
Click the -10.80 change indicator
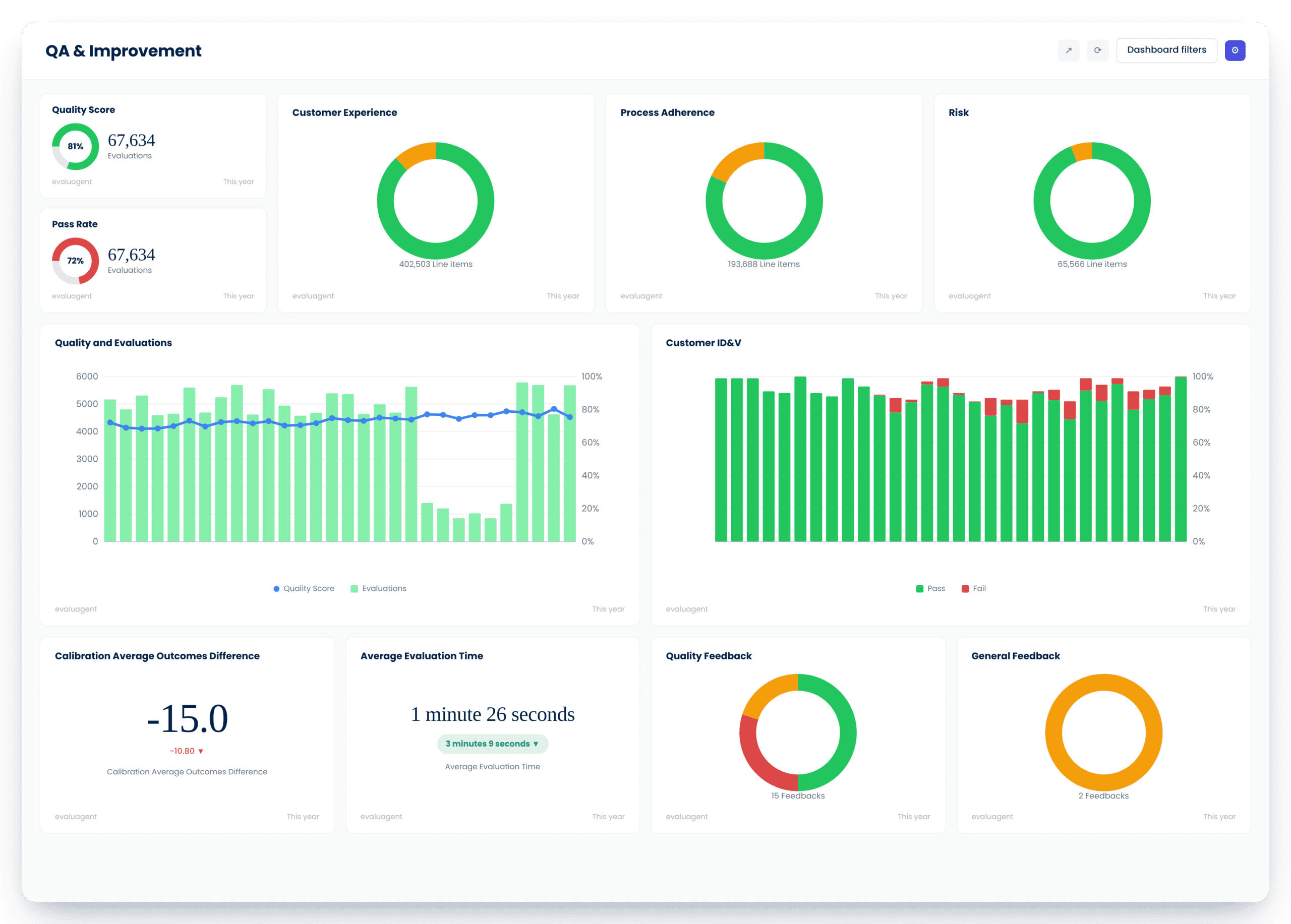coord(187,751)
